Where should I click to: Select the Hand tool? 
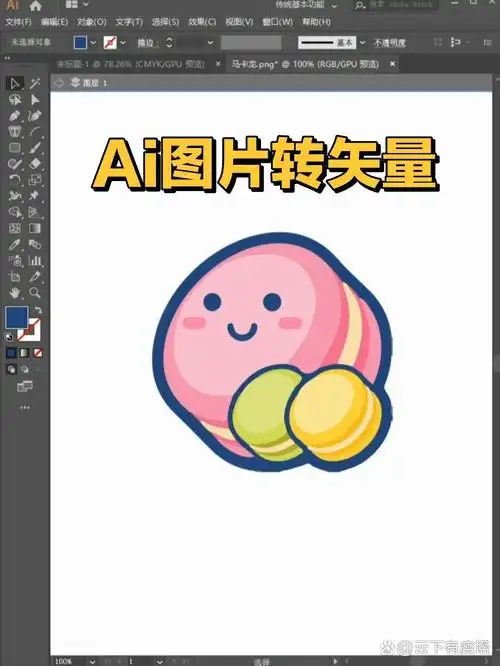pos(15,293)
